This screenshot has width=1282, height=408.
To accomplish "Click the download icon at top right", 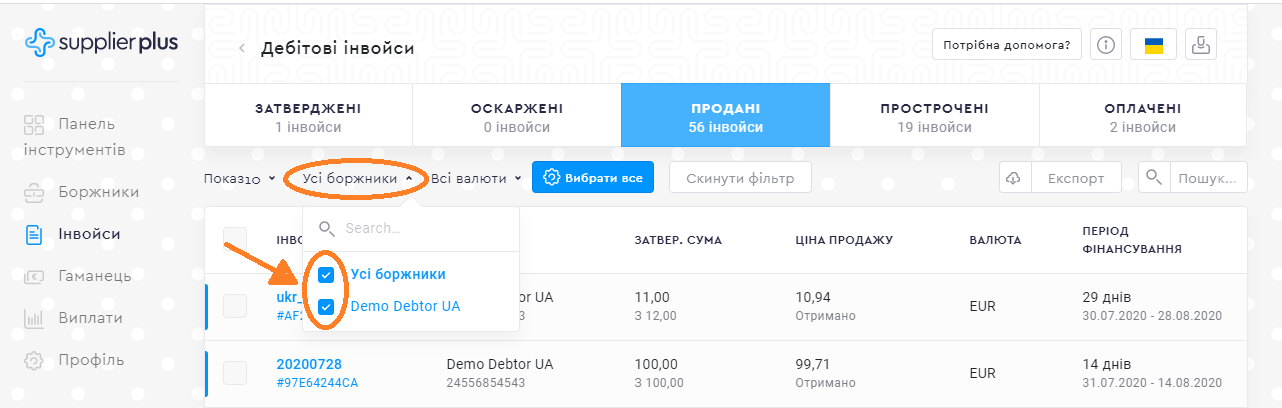I will click(1202, 45).
